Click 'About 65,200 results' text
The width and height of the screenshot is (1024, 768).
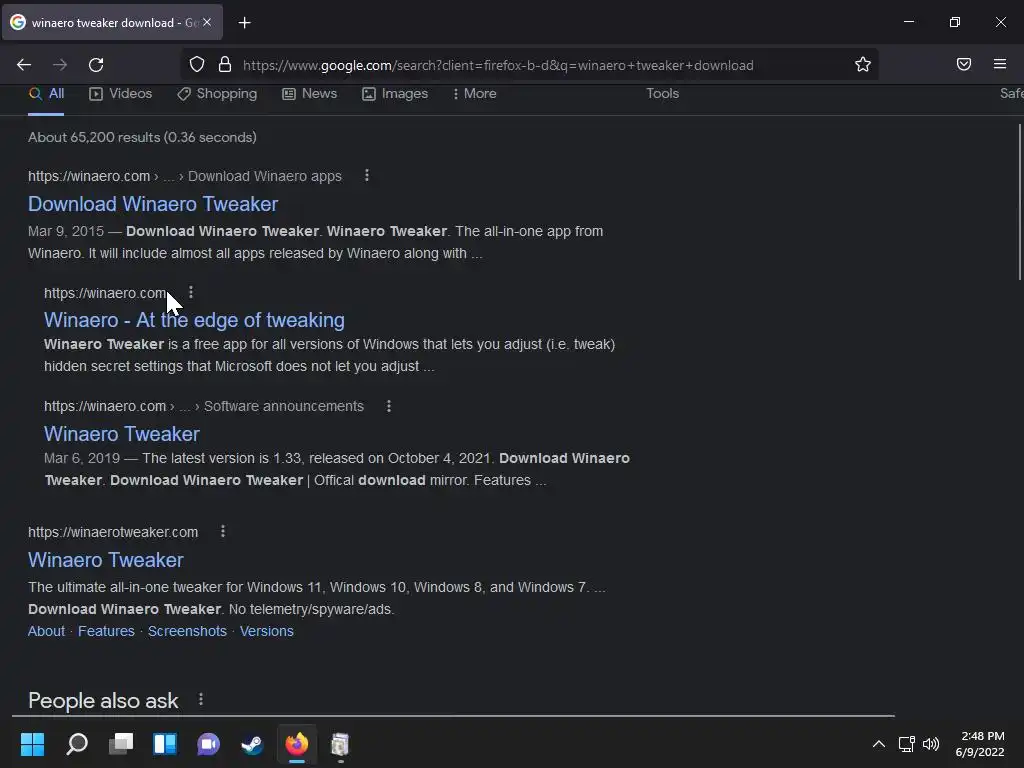coord(93,137)
